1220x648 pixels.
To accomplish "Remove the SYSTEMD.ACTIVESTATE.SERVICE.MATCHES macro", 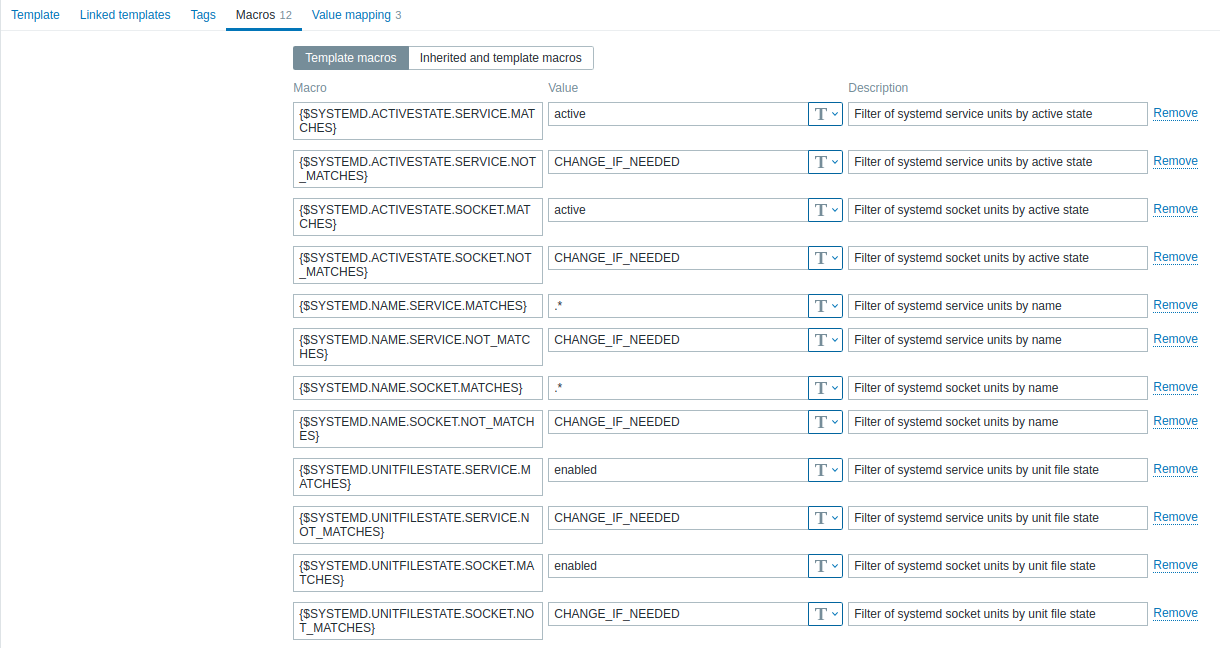I will coord(1175,113).
